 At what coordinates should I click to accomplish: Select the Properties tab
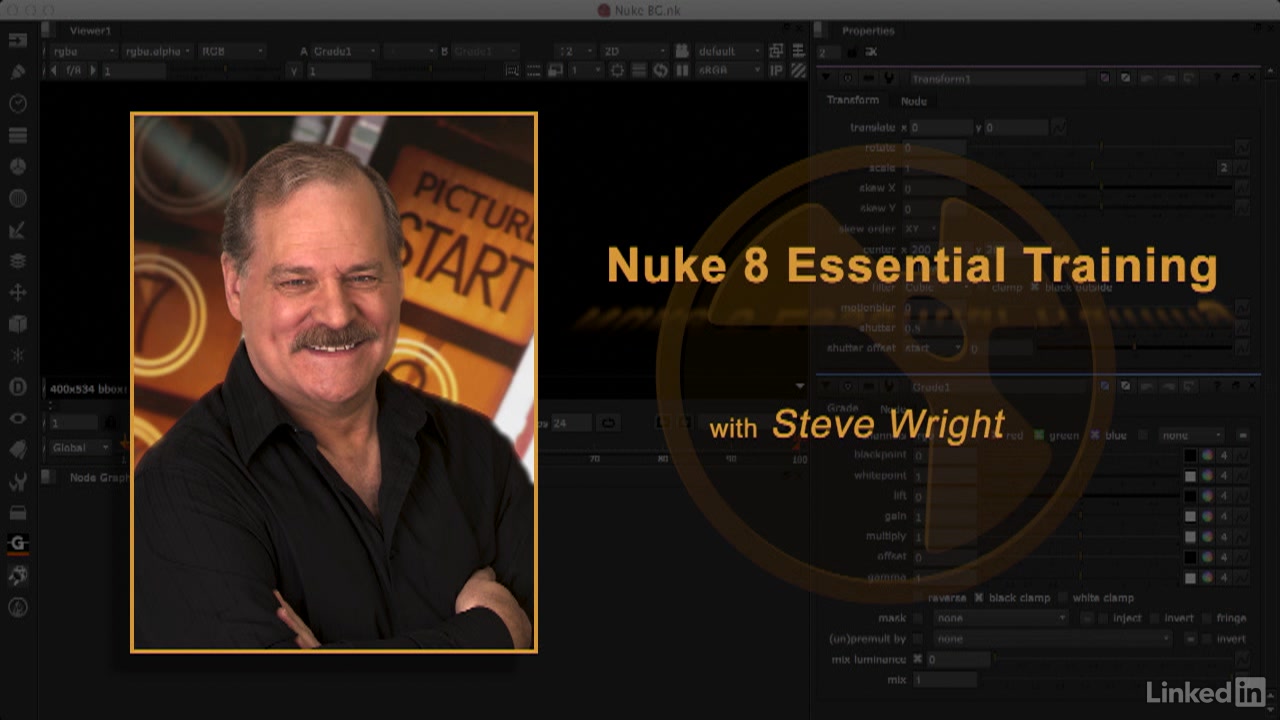[867, 31]
